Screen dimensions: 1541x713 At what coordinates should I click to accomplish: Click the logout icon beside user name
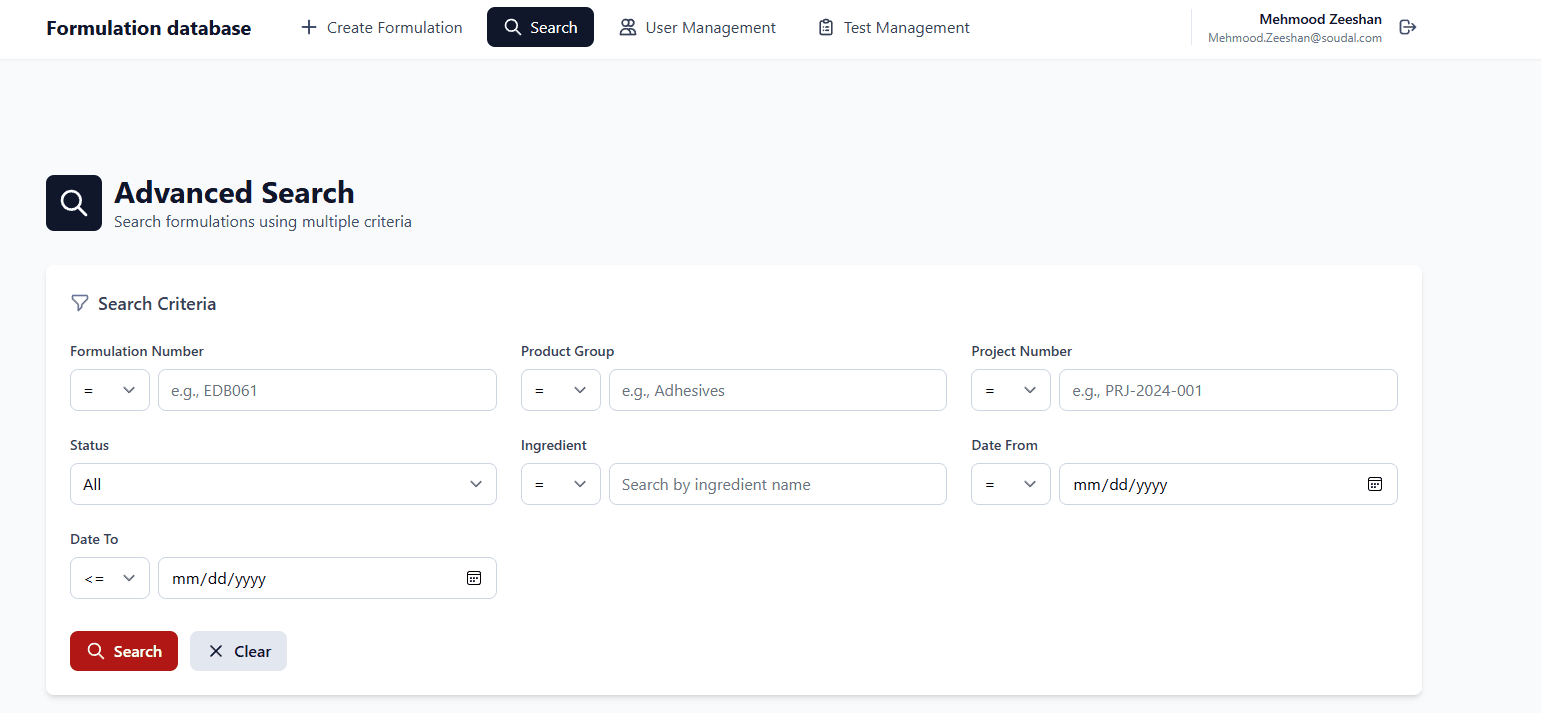[1407, 27]
